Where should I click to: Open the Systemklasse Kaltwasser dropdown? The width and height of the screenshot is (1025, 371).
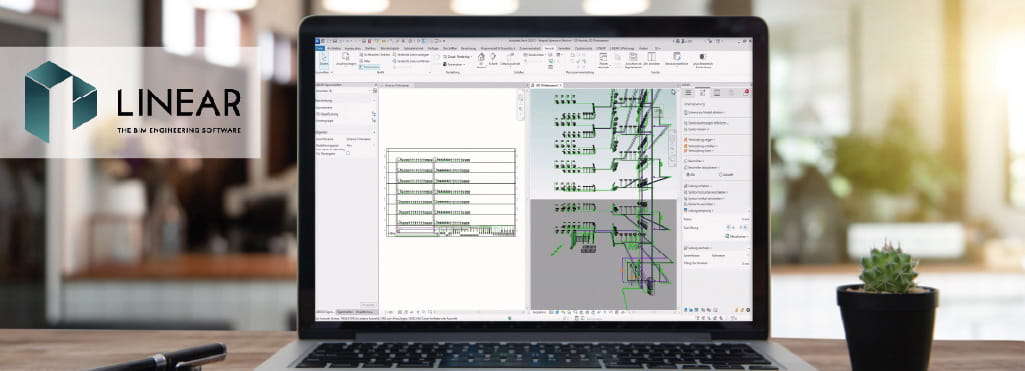click(731, 255)
